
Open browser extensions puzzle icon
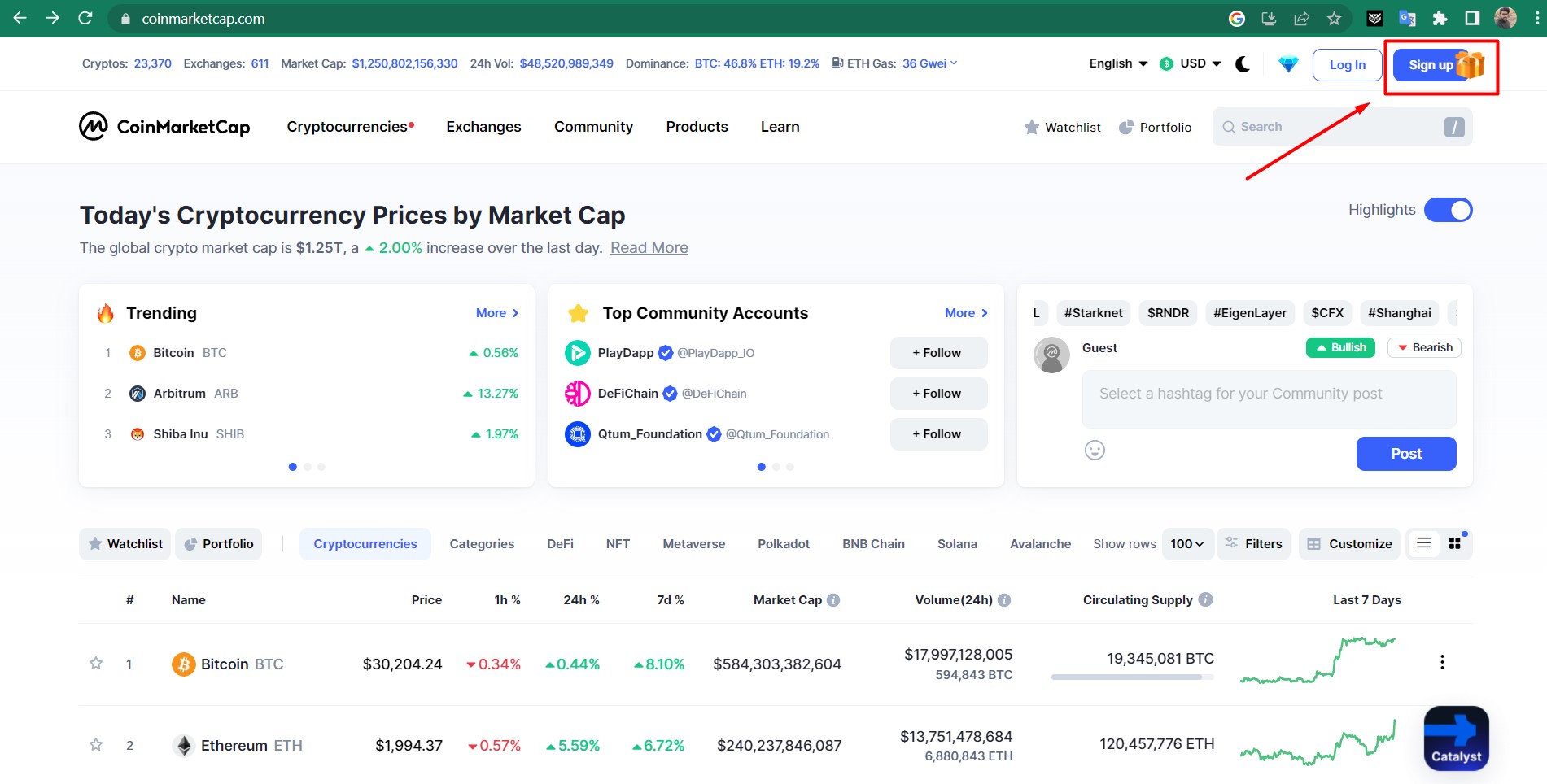pyautogui.click(x=1440, y=18)
